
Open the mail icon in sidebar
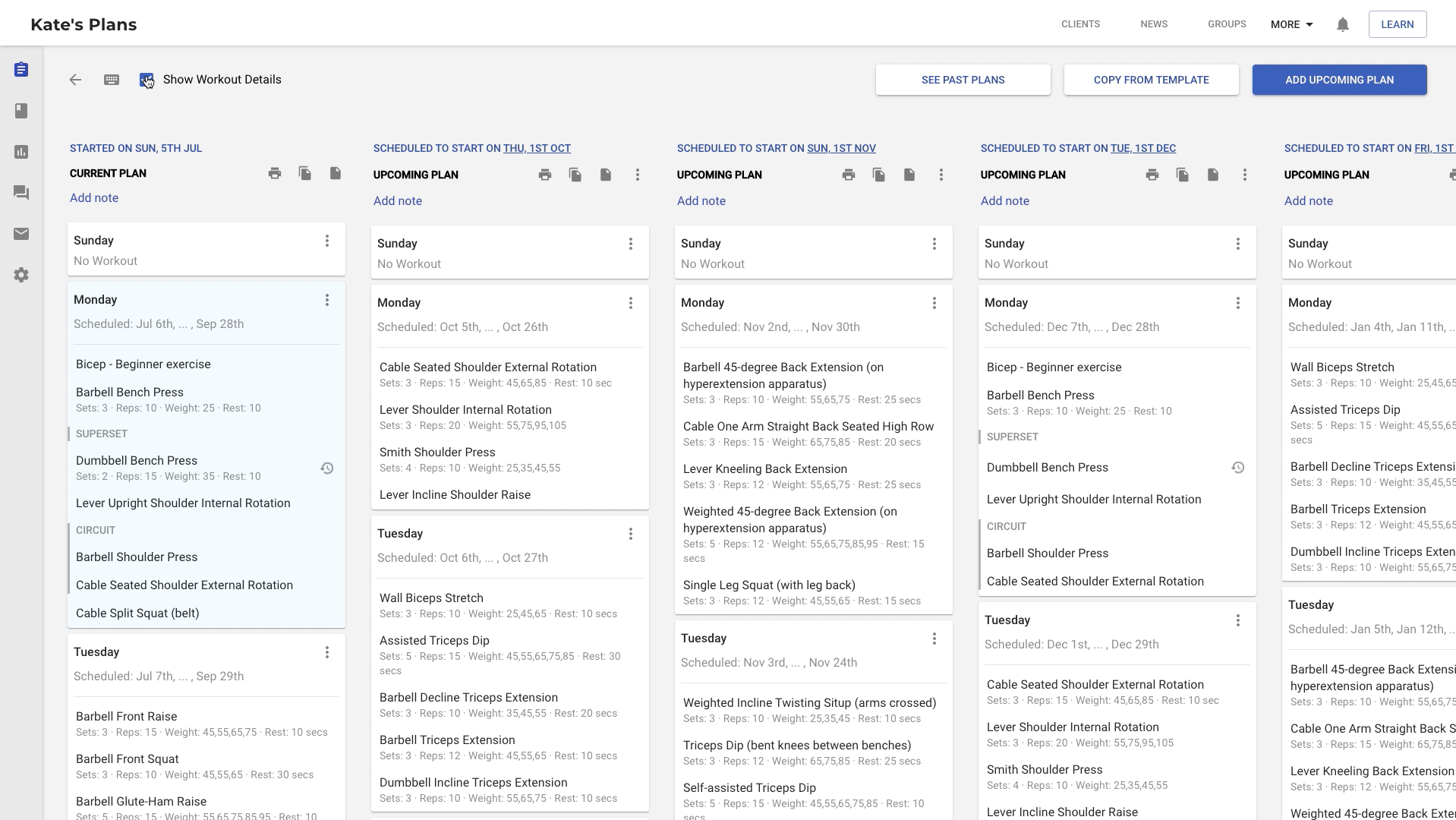21,234
